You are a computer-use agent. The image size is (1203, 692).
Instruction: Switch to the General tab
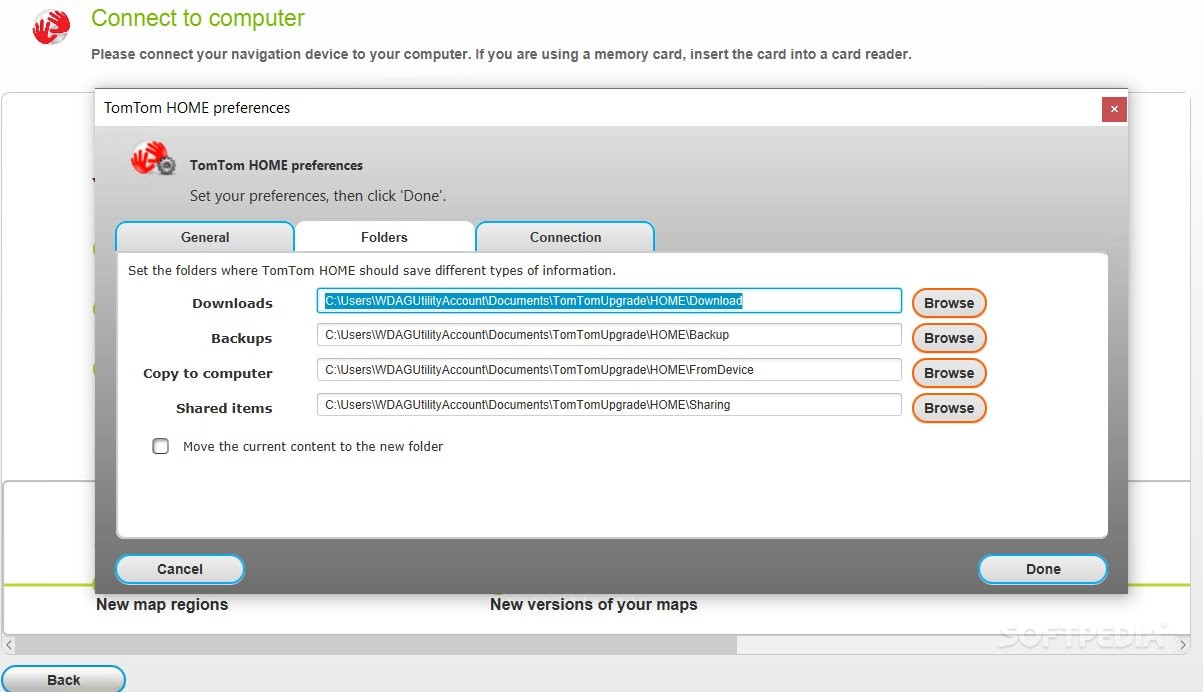[x=205, y=237]
